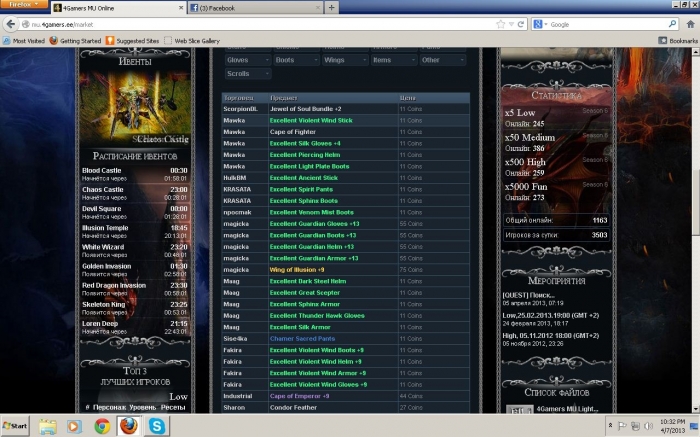
Task: Open the Scrolls filter dropdown
Action: 246,74
